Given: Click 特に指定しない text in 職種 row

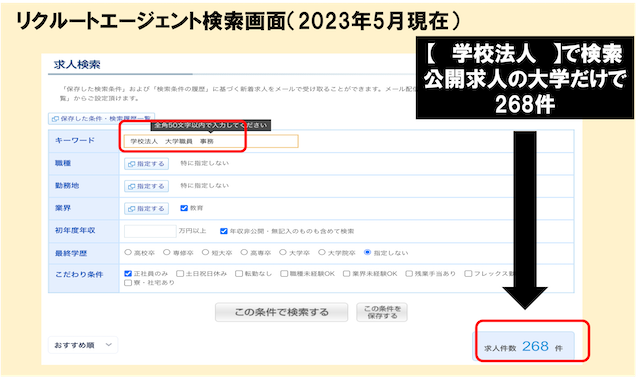Looking at the screenshot, I should pos(205,163).
